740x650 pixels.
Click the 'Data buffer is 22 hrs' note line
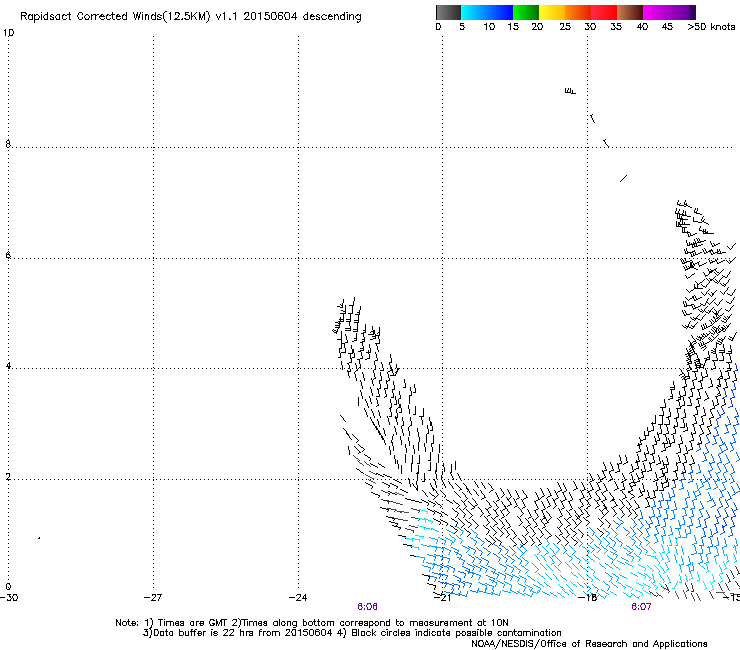click(x=352, y=633)
